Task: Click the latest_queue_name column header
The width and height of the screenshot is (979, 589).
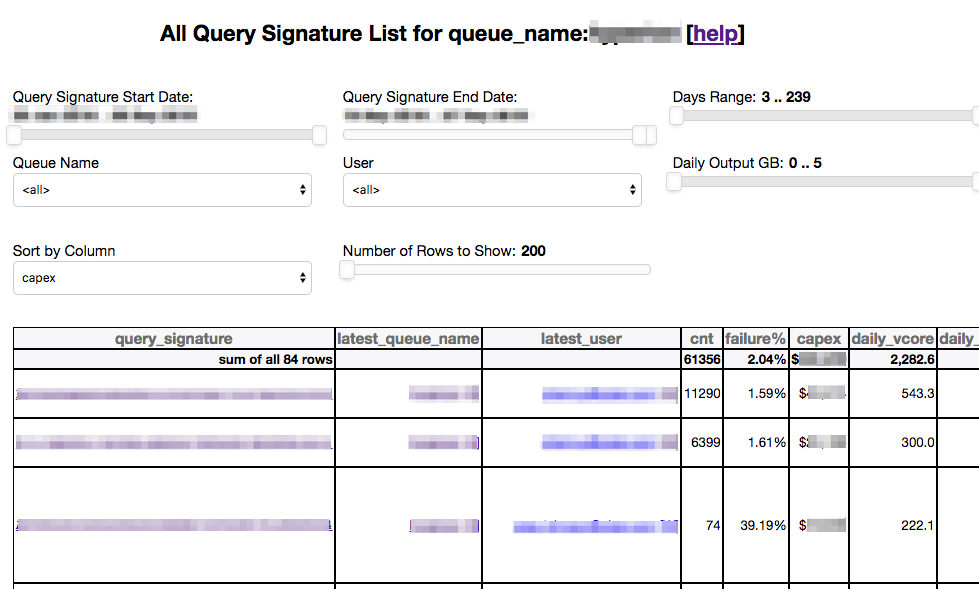Action: click(x=408, y=339)
